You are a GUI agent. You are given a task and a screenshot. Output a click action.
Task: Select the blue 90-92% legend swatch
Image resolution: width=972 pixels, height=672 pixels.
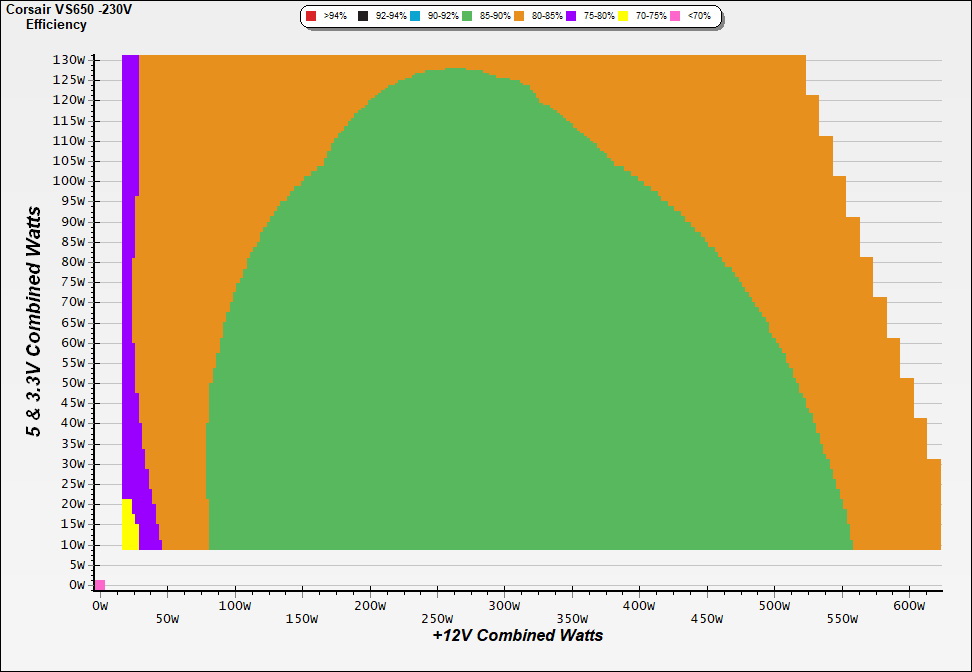(x=415, y=17)
